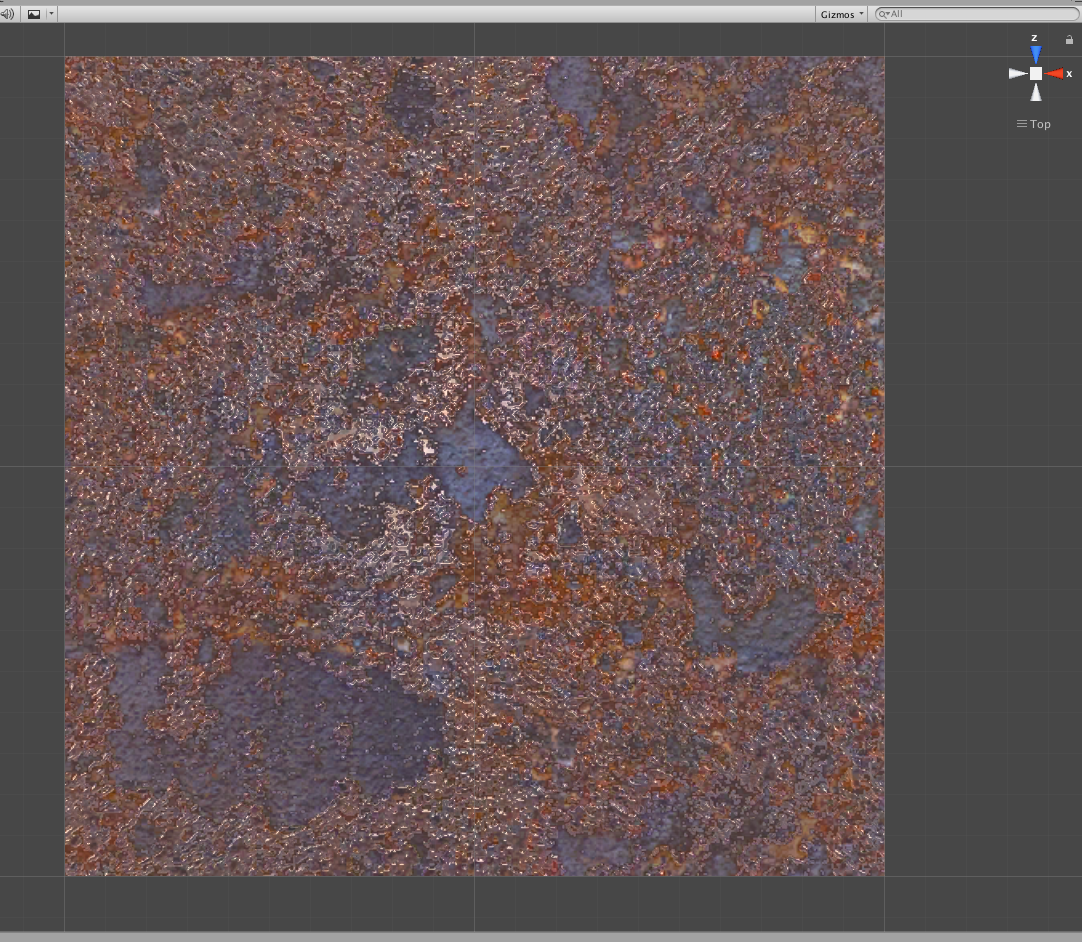
Task: Toggle scene audio speaker icon
Action: click(8, 14)
